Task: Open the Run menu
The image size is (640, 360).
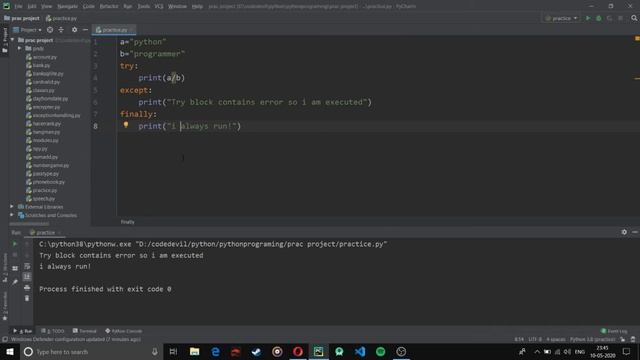Action: click(128, 7)
